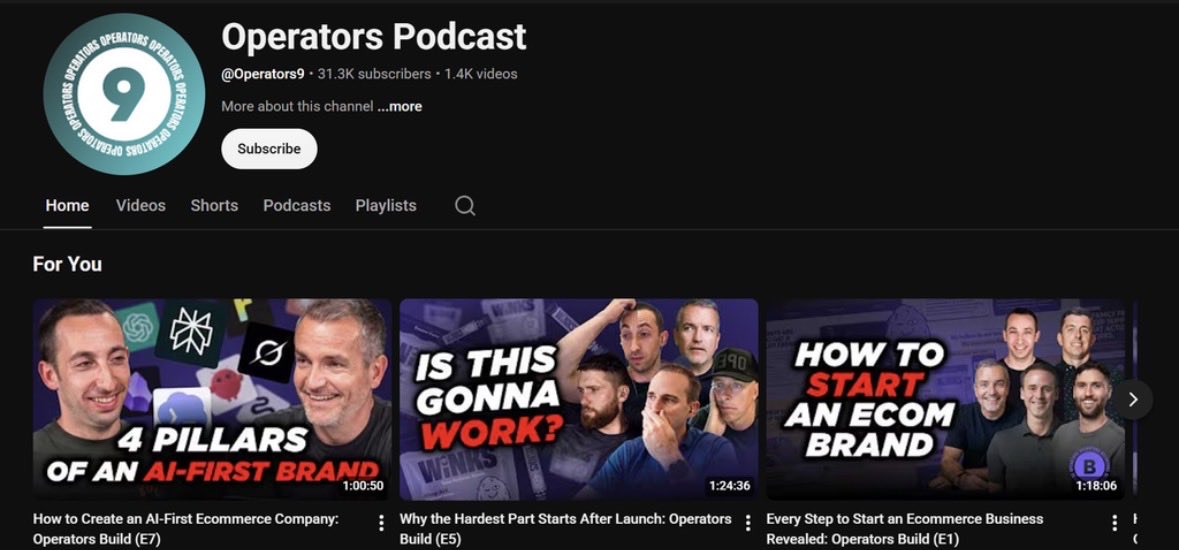This screenshot has width=1179, height=550.
Task: Open title link How to Create AI-First Ecommerce Company
Action: click(x=186, y=529)
